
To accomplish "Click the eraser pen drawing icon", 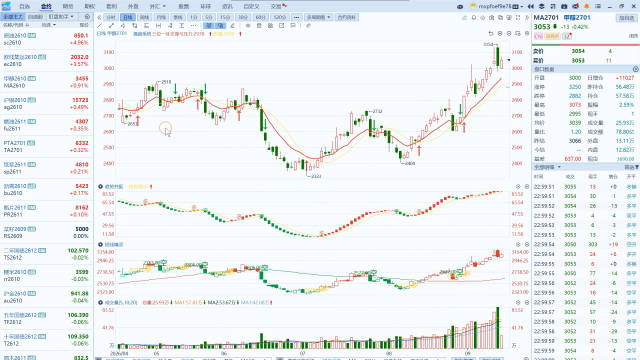I will point(232,25).
